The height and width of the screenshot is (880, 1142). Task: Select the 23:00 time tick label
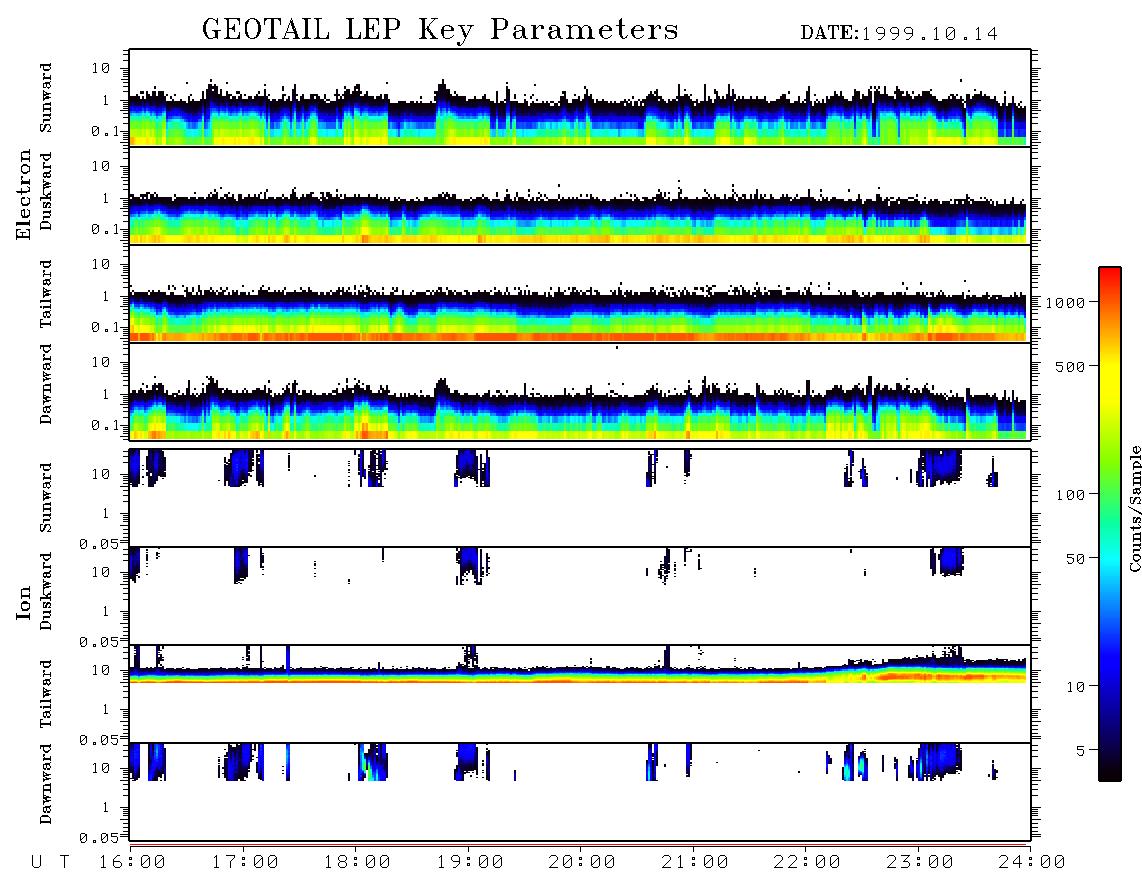[x=919, y=862]
